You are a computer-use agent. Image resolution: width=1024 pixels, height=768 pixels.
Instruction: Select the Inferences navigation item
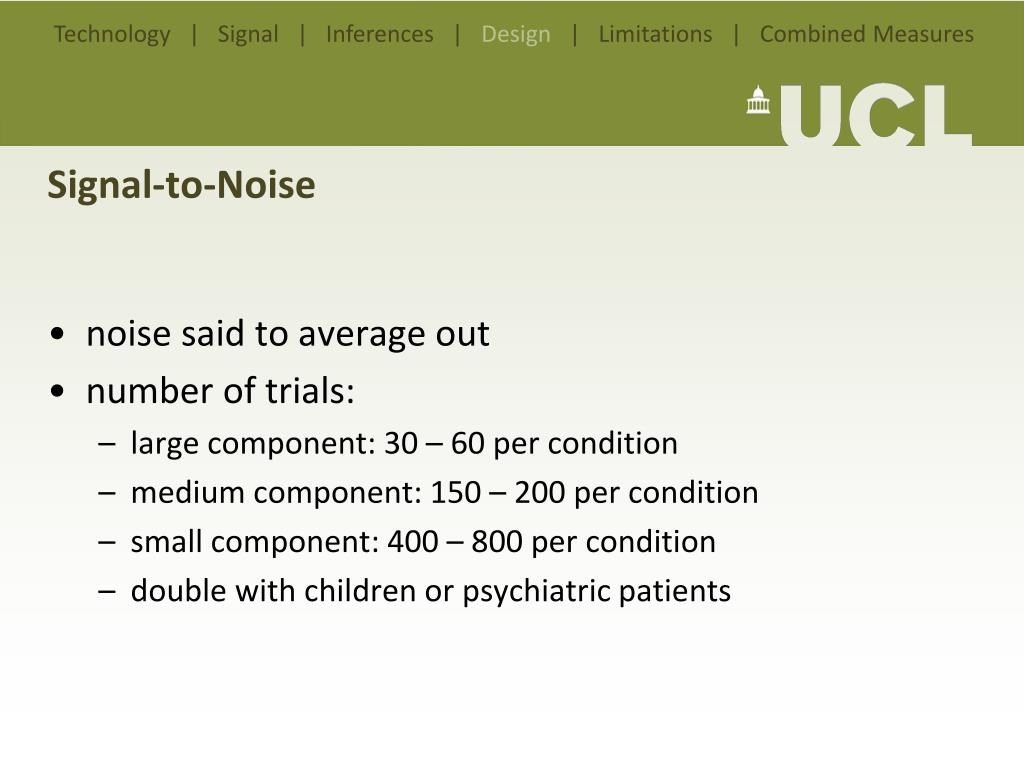click(379, 34)
